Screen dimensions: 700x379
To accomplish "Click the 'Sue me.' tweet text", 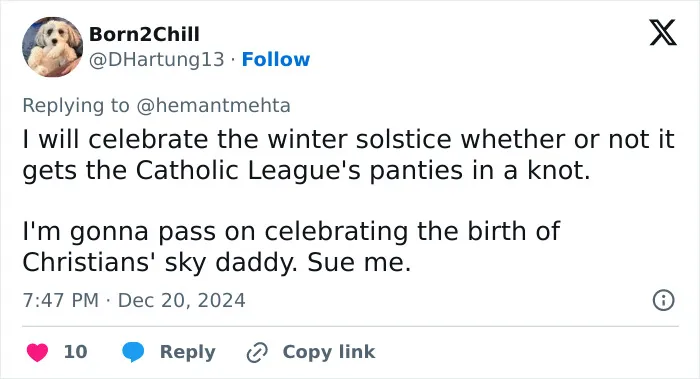I will pos(359,262).
